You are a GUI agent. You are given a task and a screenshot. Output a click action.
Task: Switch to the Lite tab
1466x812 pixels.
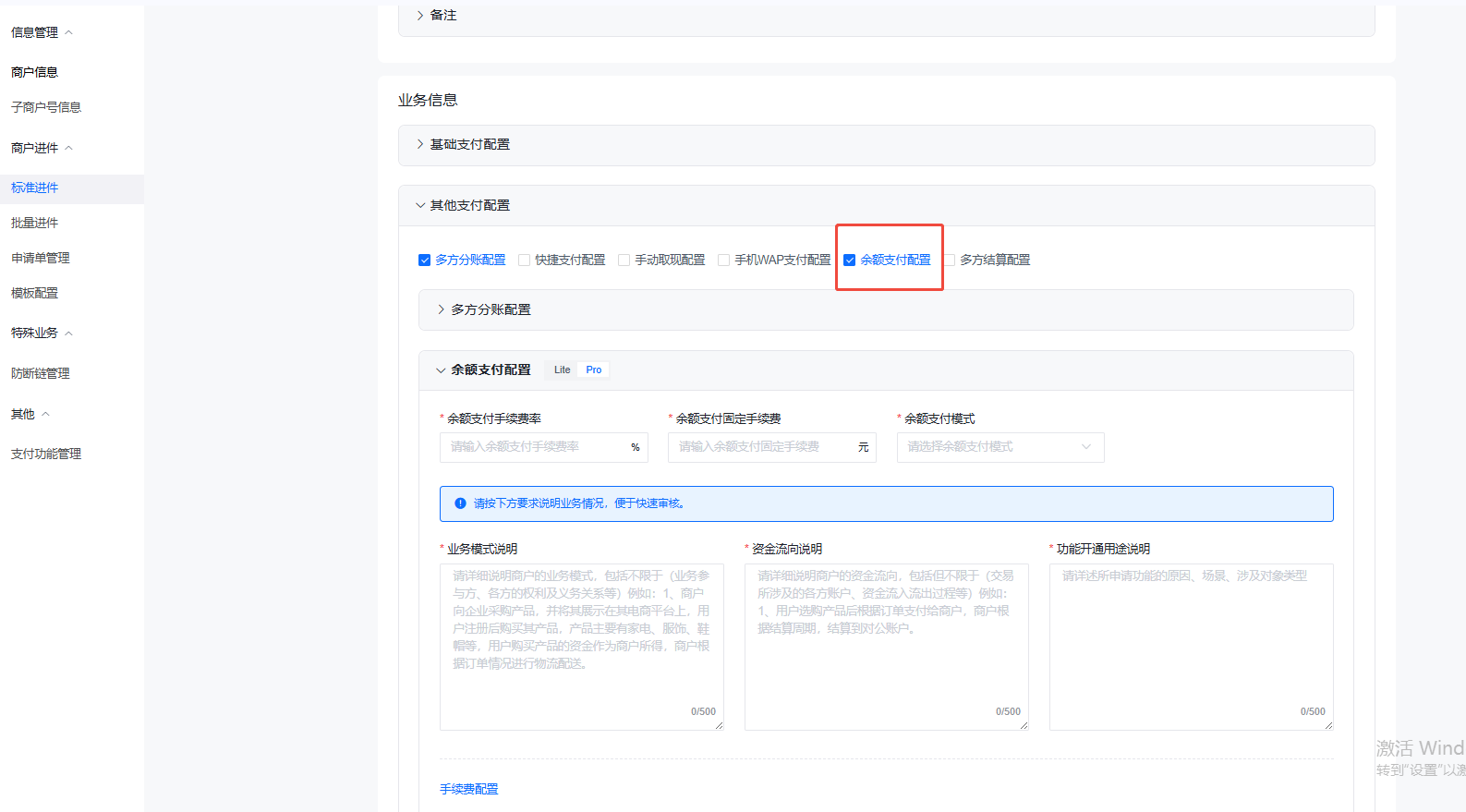pyautogui.click(x=562, y=370)
